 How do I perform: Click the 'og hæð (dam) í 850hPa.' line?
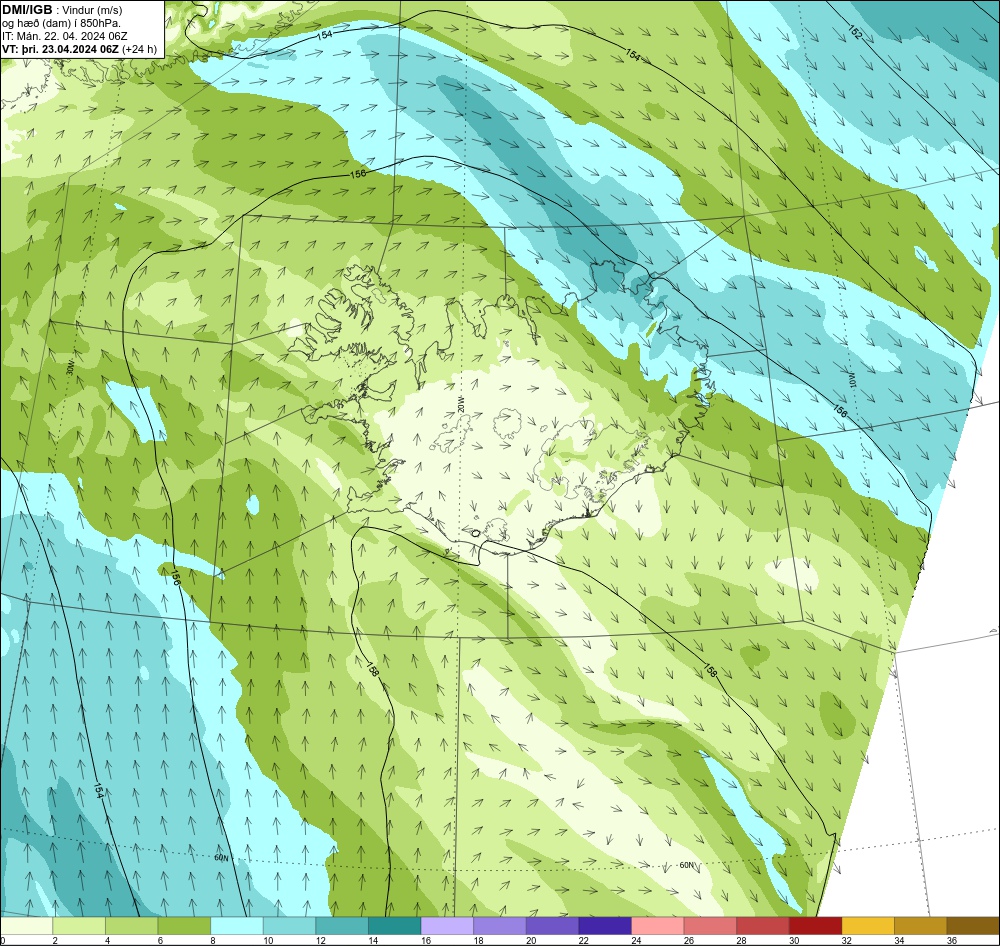61,24
